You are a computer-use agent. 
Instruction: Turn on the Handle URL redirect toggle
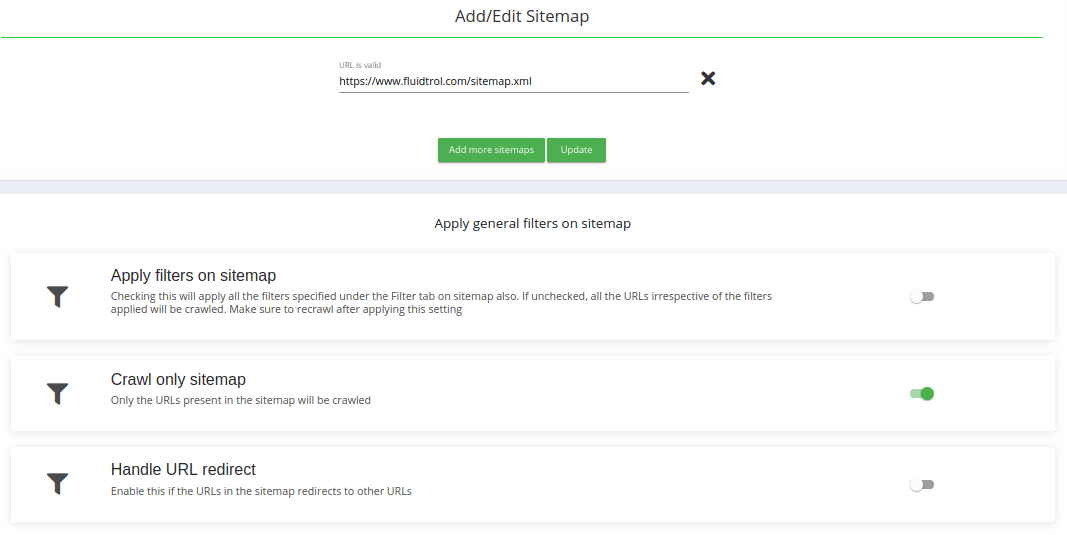(x=921, y=485)
